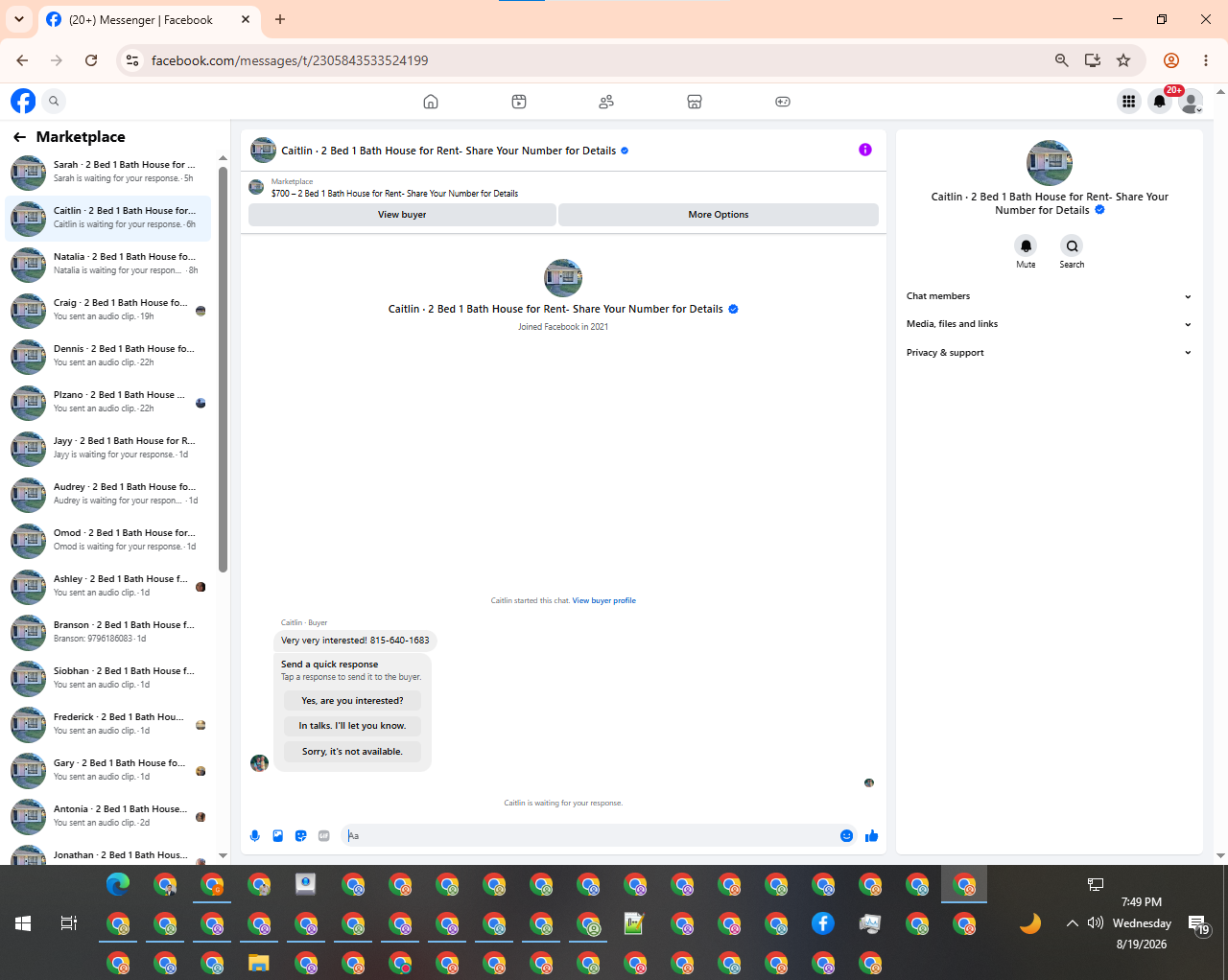This screenshot has height=980, width=1228.
Task: Open the Facebook menu grid icon
Action: 1128,101
